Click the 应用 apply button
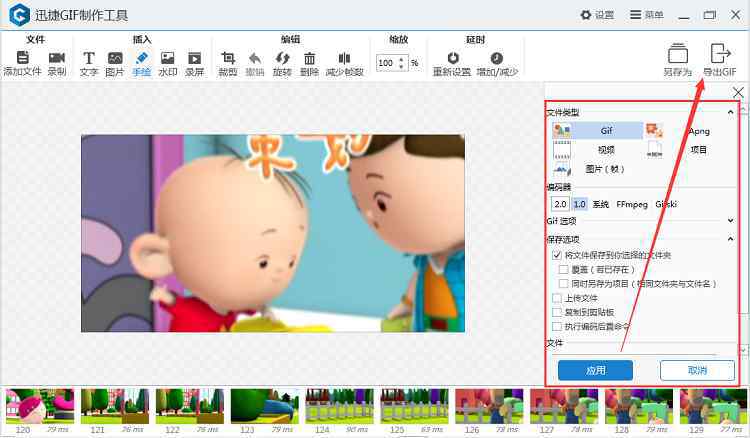This screenshot has width=750, height=438. 596,370
